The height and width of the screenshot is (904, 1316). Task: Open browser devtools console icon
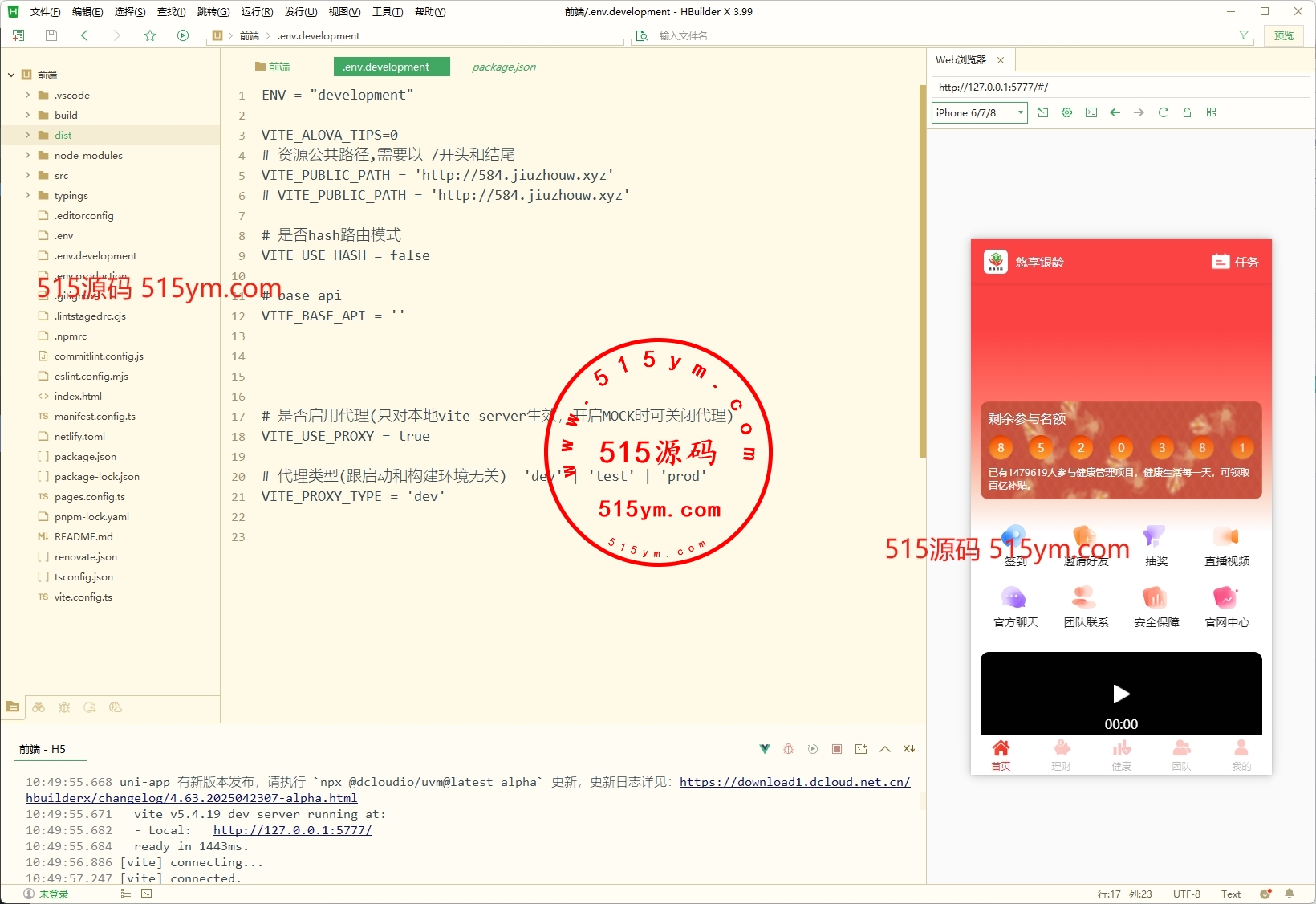coord(1091,112)
